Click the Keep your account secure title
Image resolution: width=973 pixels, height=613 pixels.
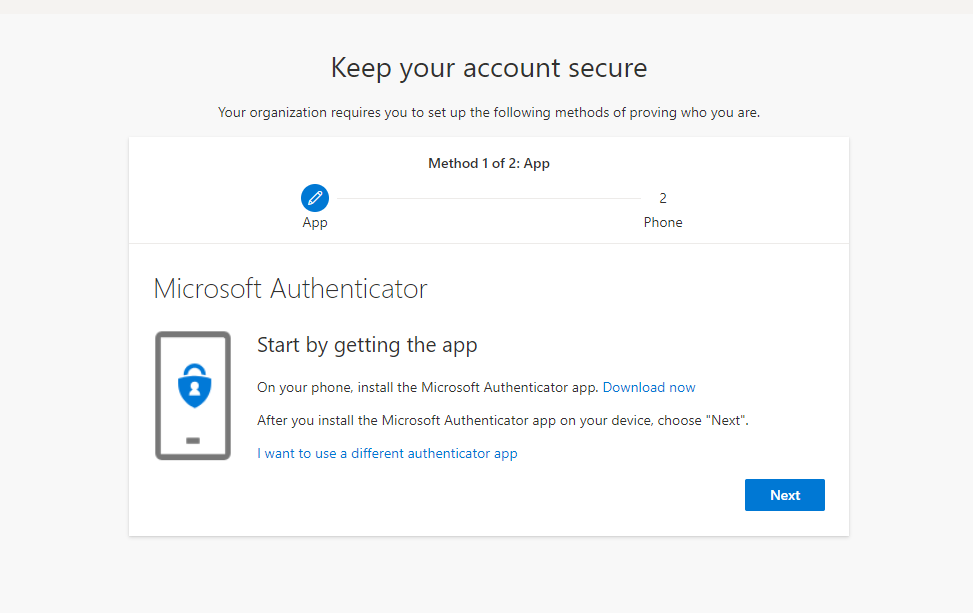point(489,68)
